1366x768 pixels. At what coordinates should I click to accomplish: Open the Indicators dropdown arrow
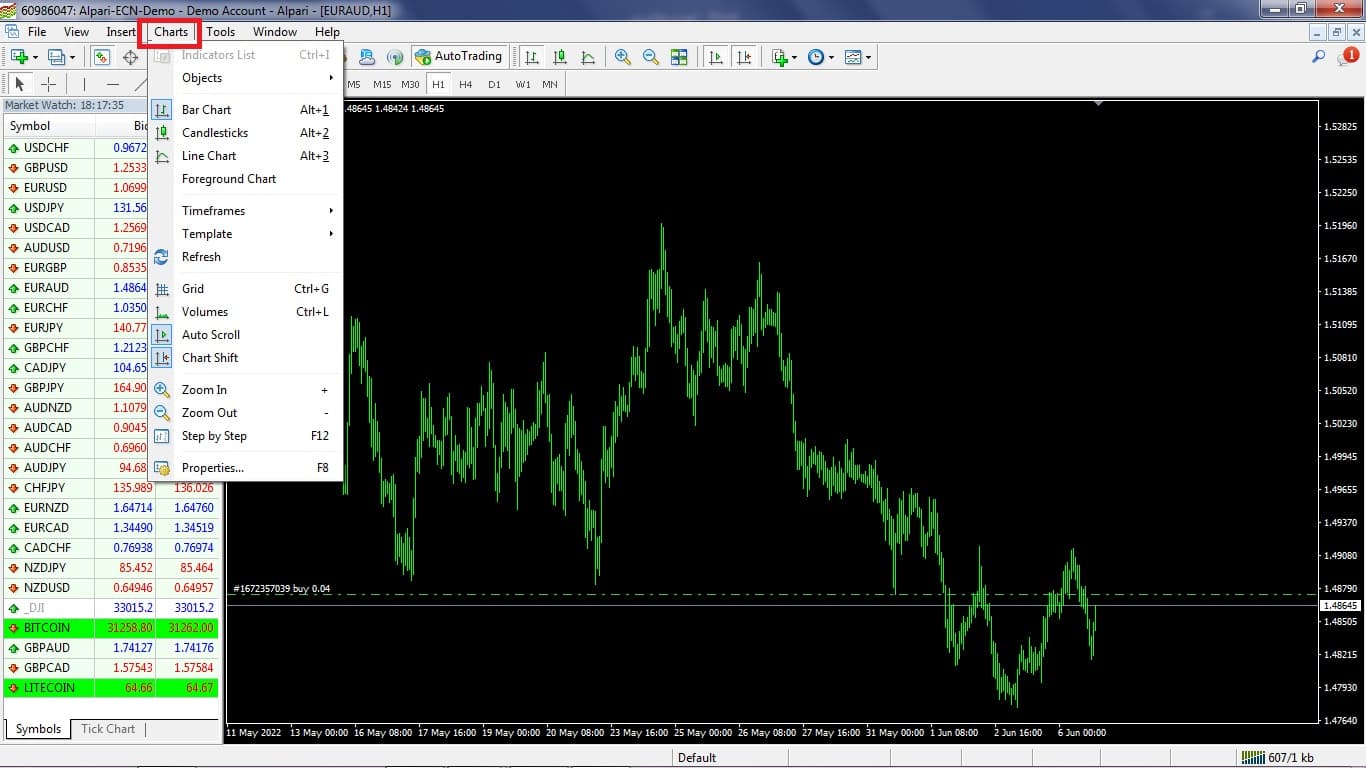point(794,57)
